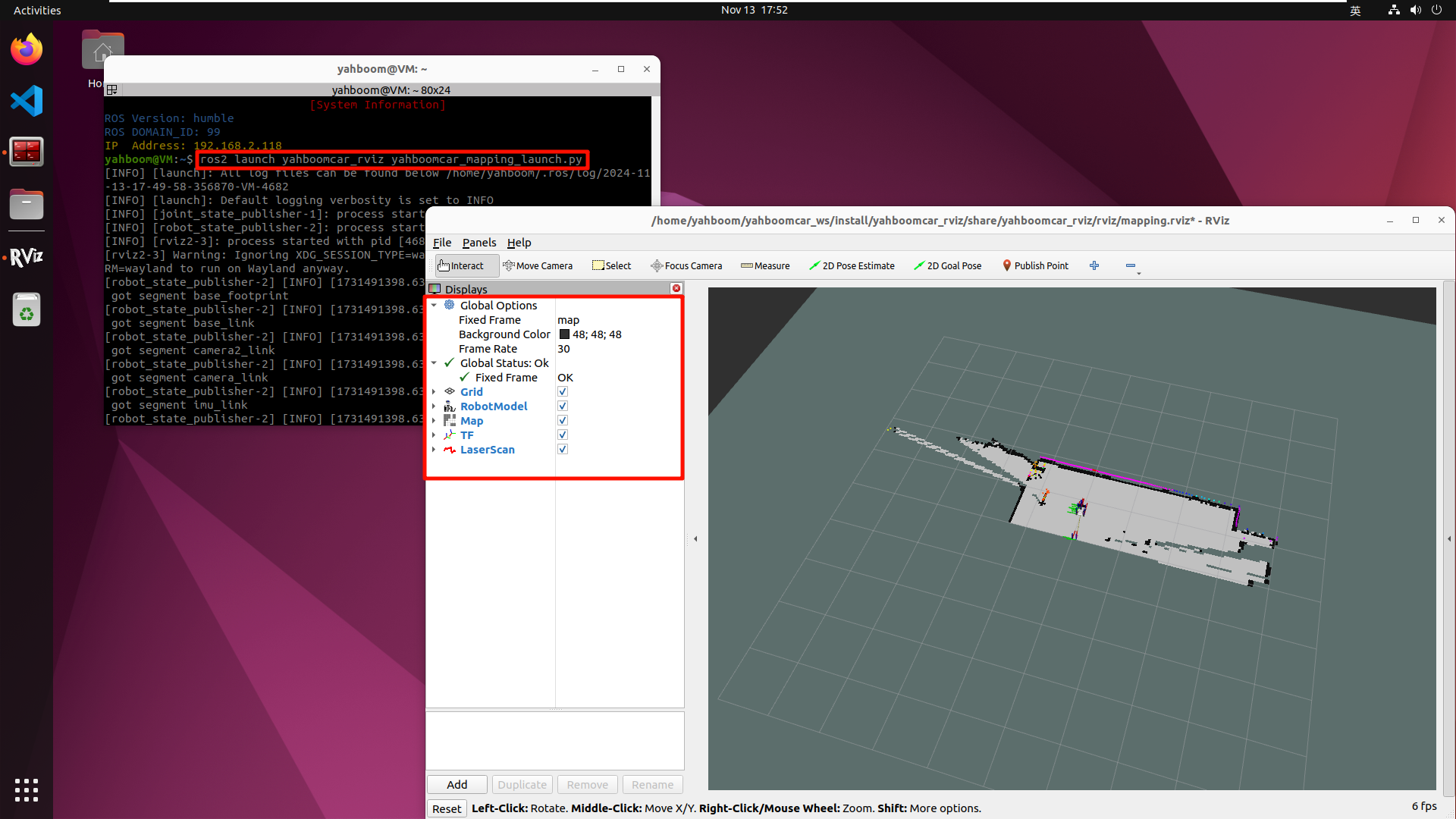Expand the Grid display properties
Viewport: 1456px width, 819px height.
click(434, 391)
